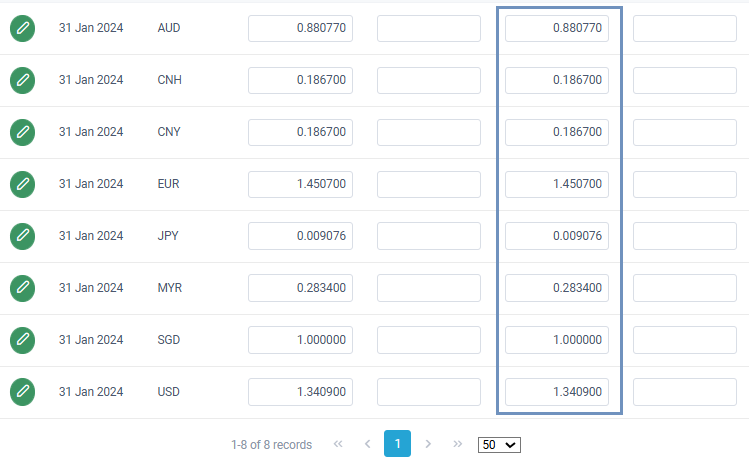Edit the CNH exchange rate row
Image resolution: width=751 pixels, height=471 pixels.
(x=22, y=80)
